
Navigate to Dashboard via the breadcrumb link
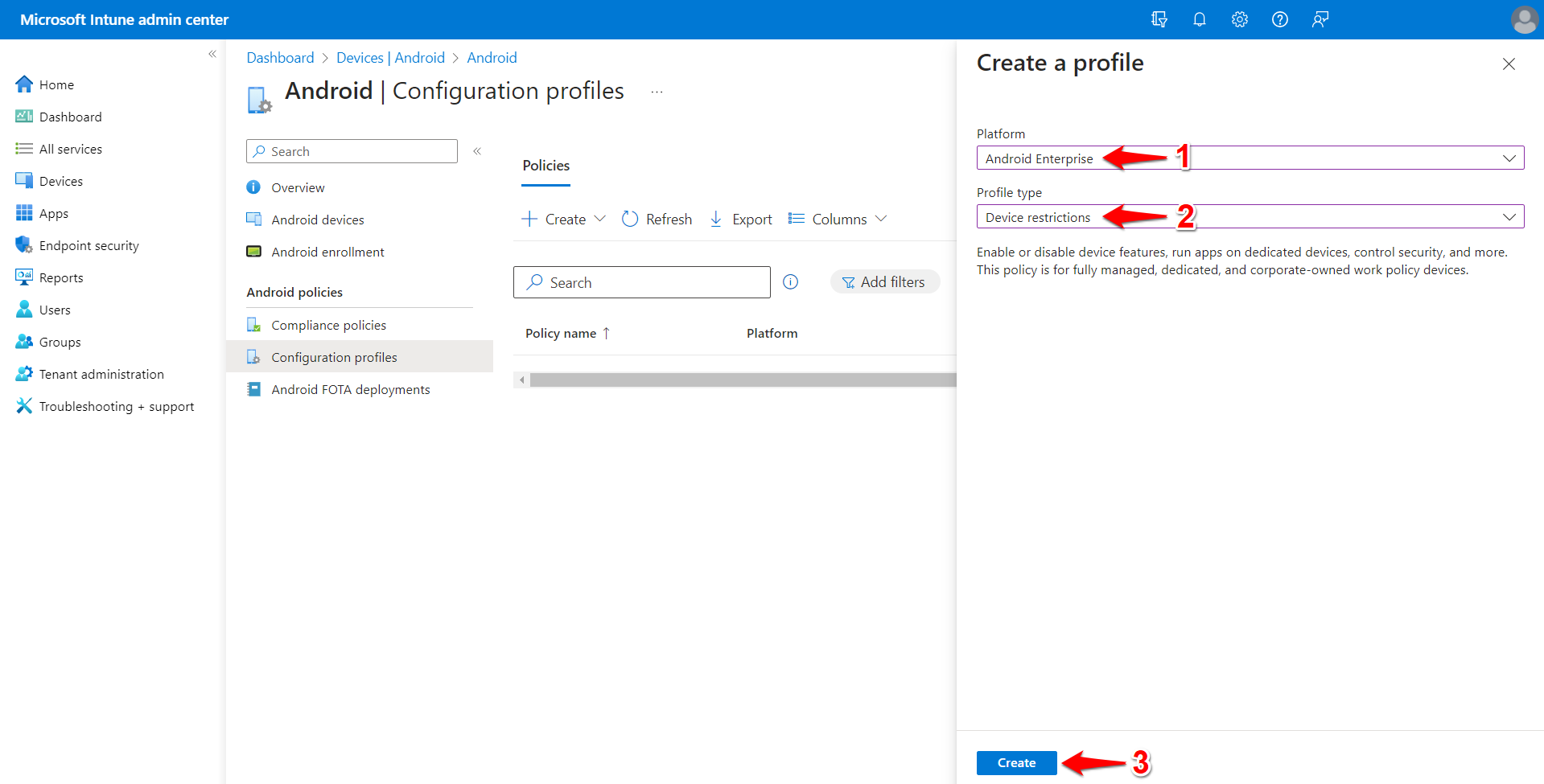pos(280,57)
